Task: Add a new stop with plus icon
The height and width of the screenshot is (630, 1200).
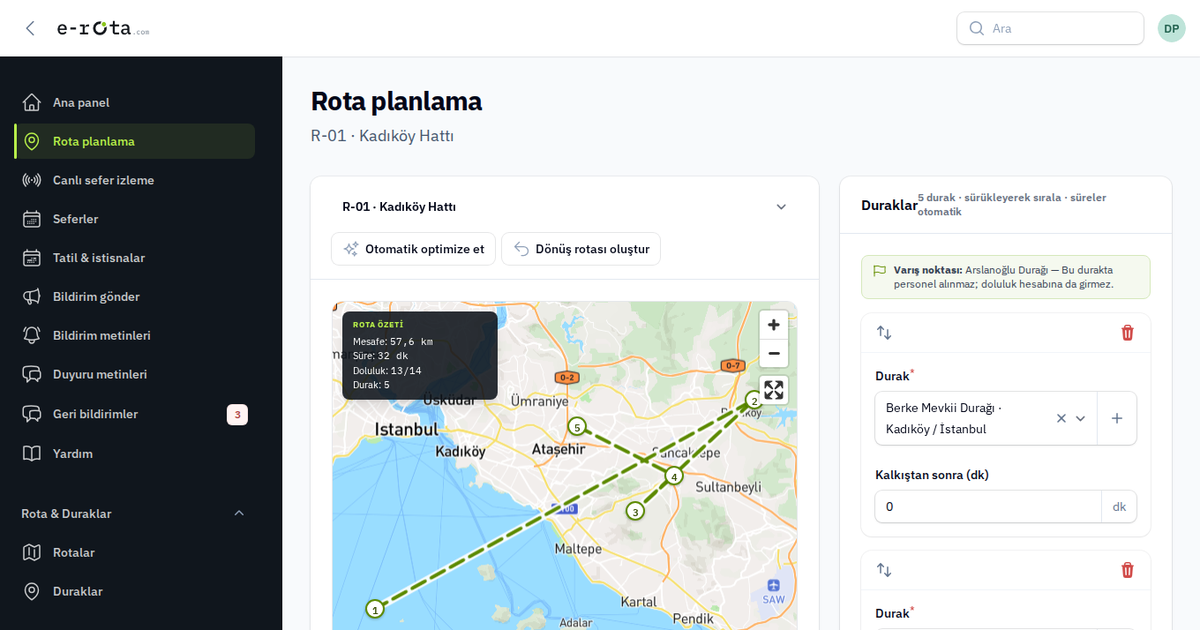Action: pos(1117,418)
